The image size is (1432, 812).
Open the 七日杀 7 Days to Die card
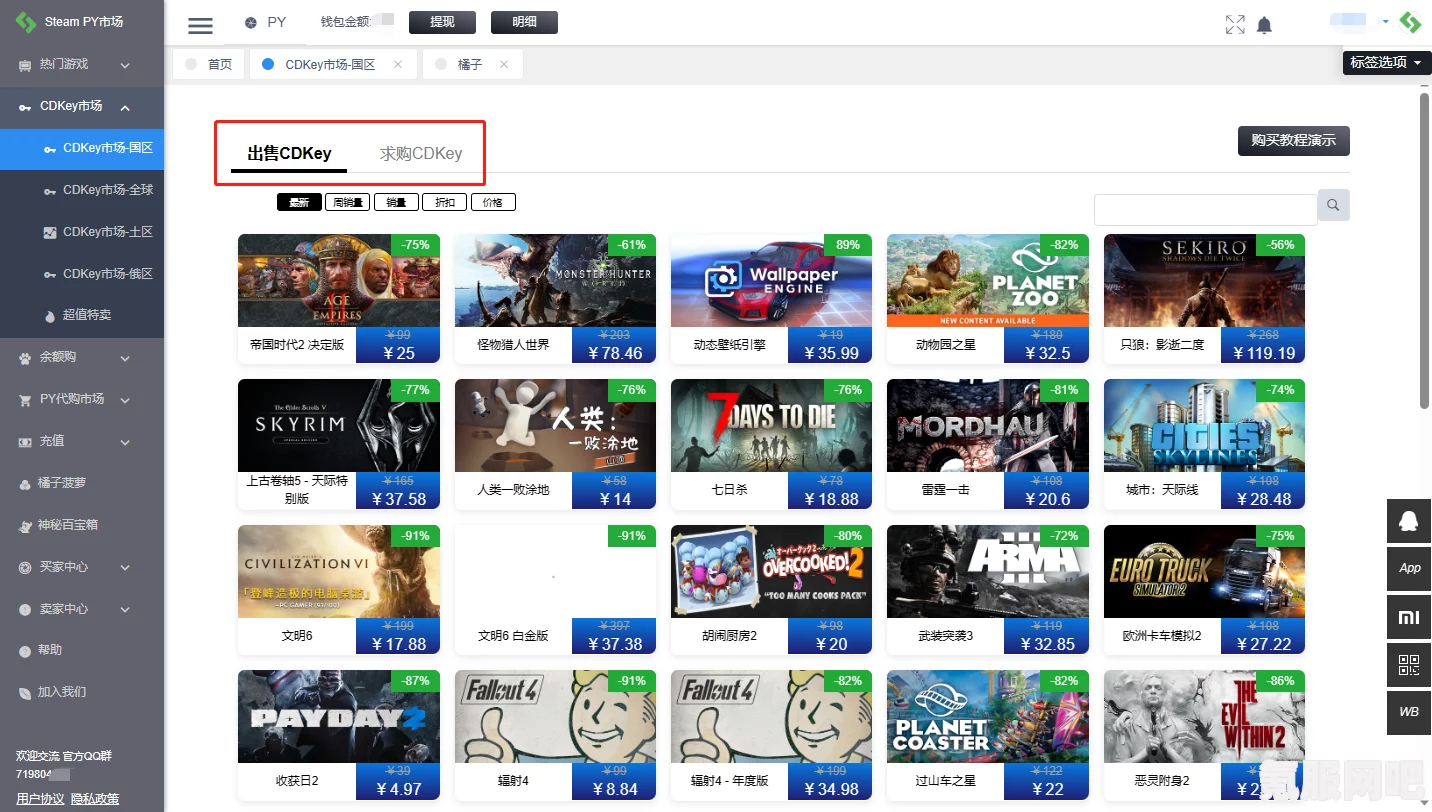click(771, 444)
